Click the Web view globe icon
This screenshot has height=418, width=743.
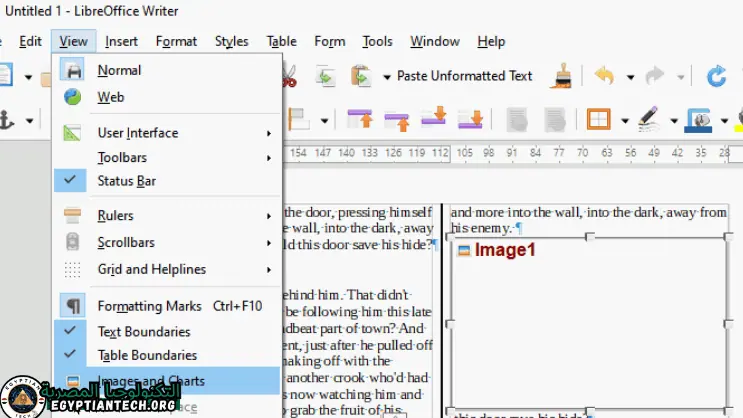point(72,97)
